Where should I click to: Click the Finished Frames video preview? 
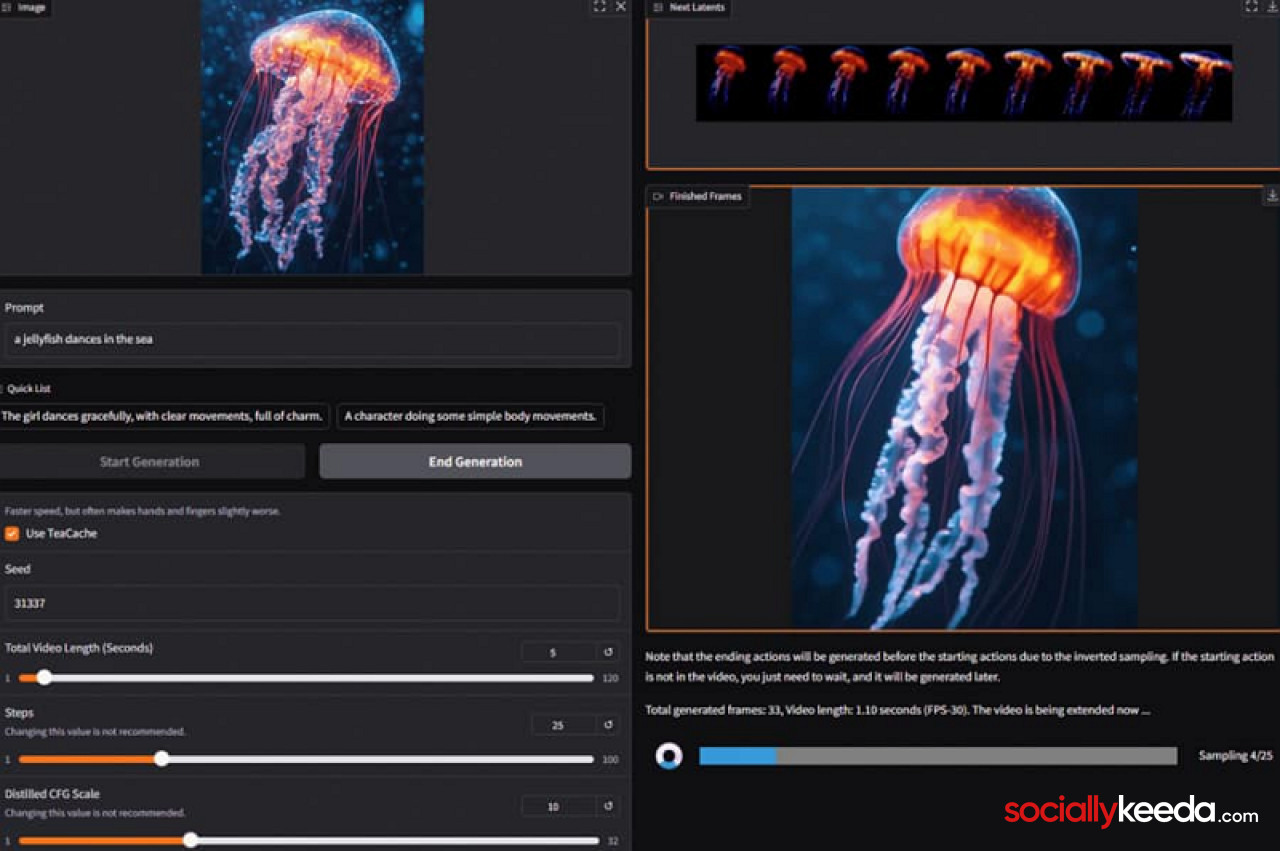pyautogui.click(x=965, y=407)
